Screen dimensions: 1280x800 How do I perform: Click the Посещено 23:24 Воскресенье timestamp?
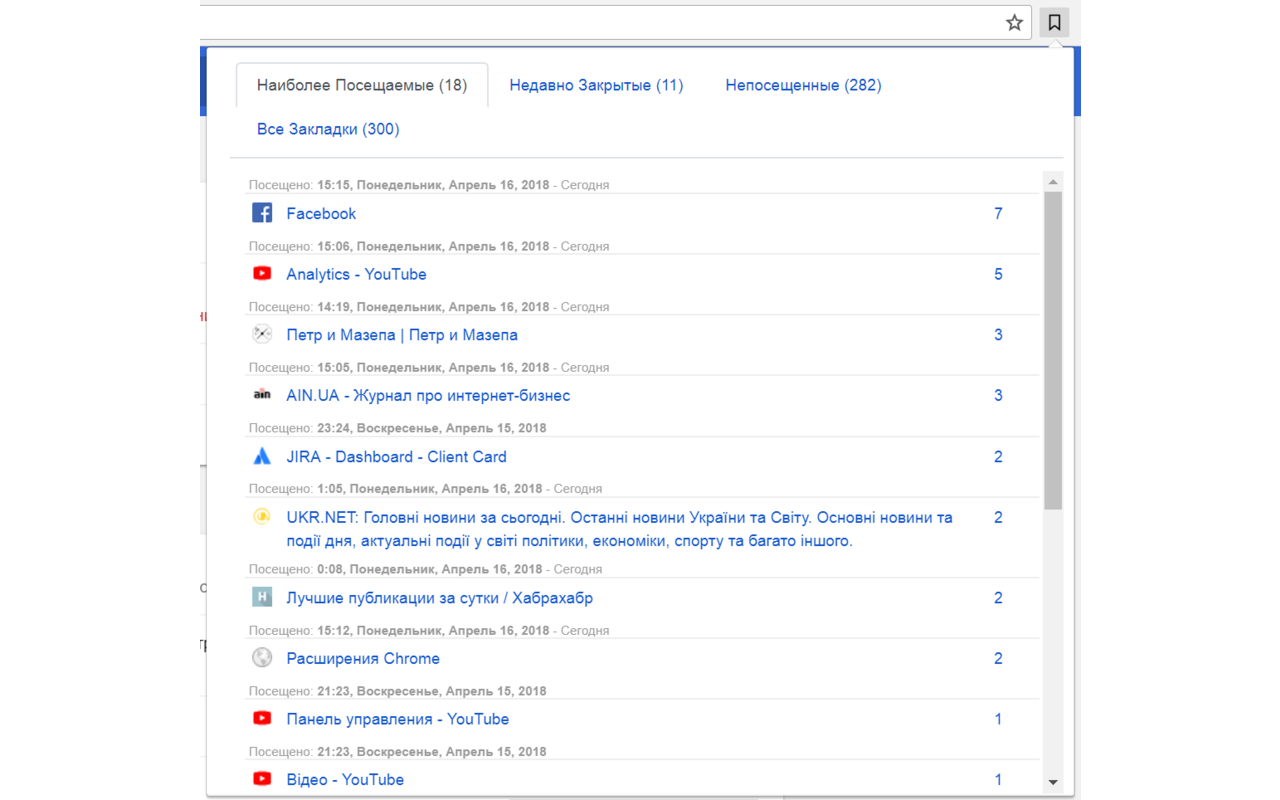pos(398,428)
